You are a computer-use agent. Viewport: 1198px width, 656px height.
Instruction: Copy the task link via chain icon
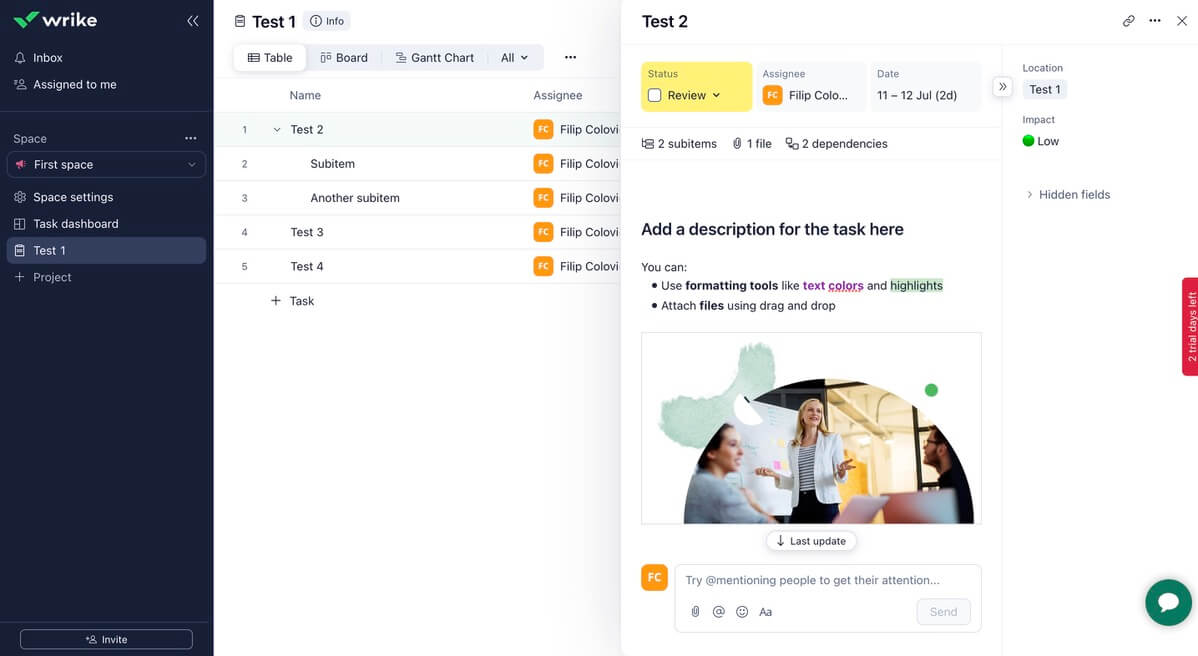pyautogui.click(x=1128, y=21)
